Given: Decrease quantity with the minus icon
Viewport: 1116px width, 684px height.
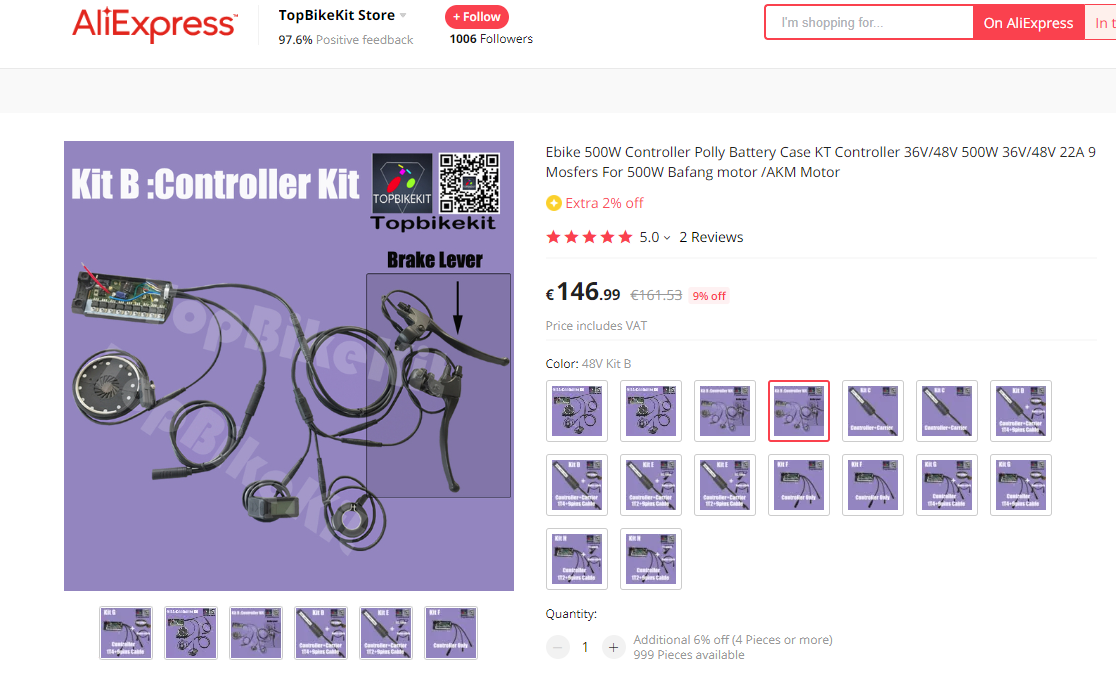Looking at the screenshot, I should [x=558, y=647].
